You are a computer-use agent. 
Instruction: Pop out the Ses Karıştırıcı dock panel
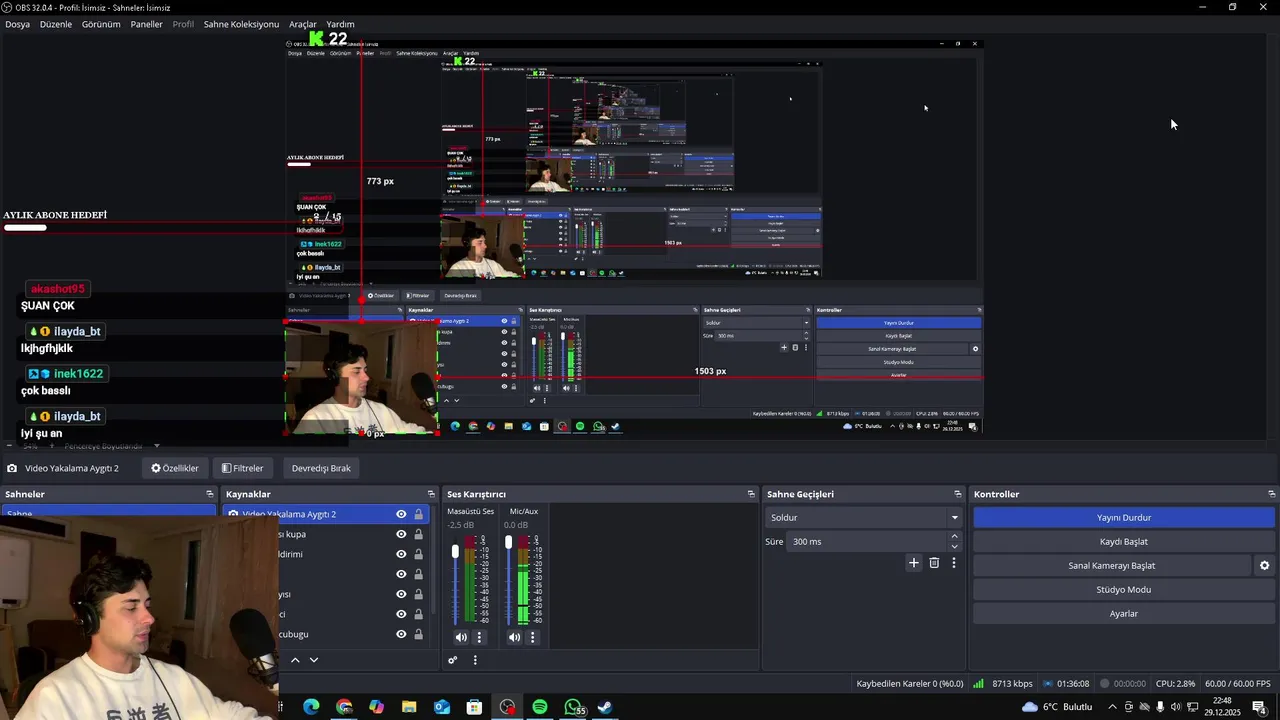point(751,494)
